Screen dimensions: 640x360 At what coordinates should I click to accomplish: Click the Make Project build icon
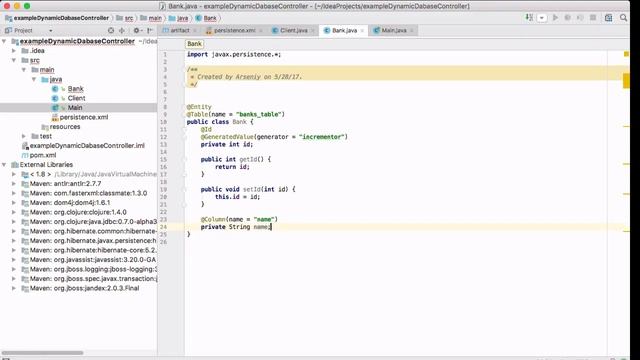tap(529, 18)
